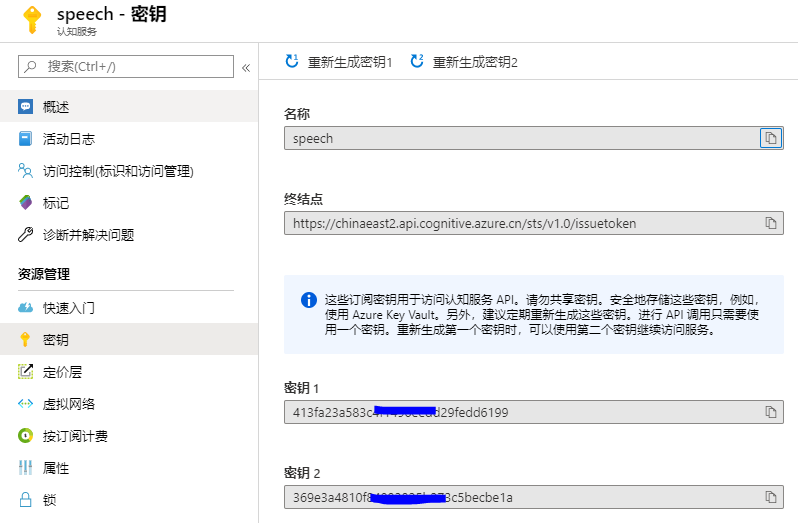Viewport: 798px width, 523px height.
Task: Copy the 名称 speech value
Action: pyautogui.click(x=771, y=138)
